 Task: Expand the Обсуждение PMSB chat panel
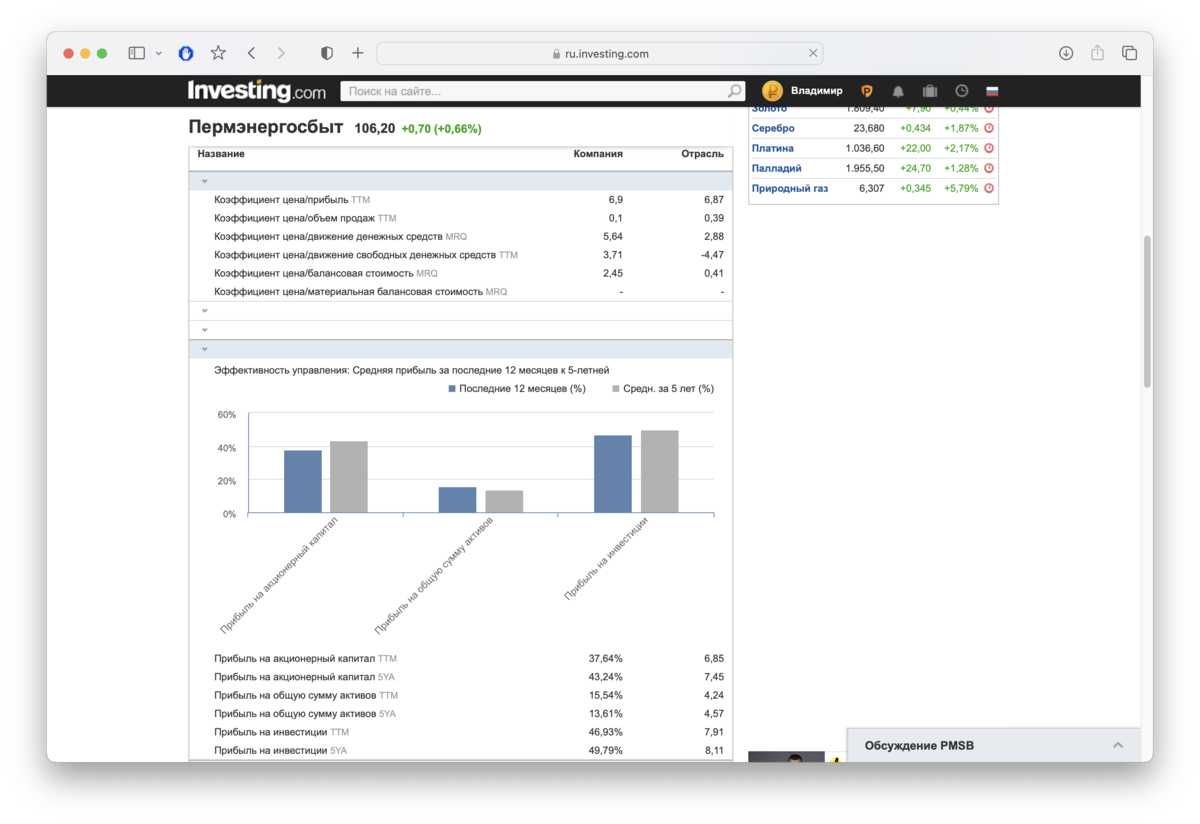[x=994, y=745]
